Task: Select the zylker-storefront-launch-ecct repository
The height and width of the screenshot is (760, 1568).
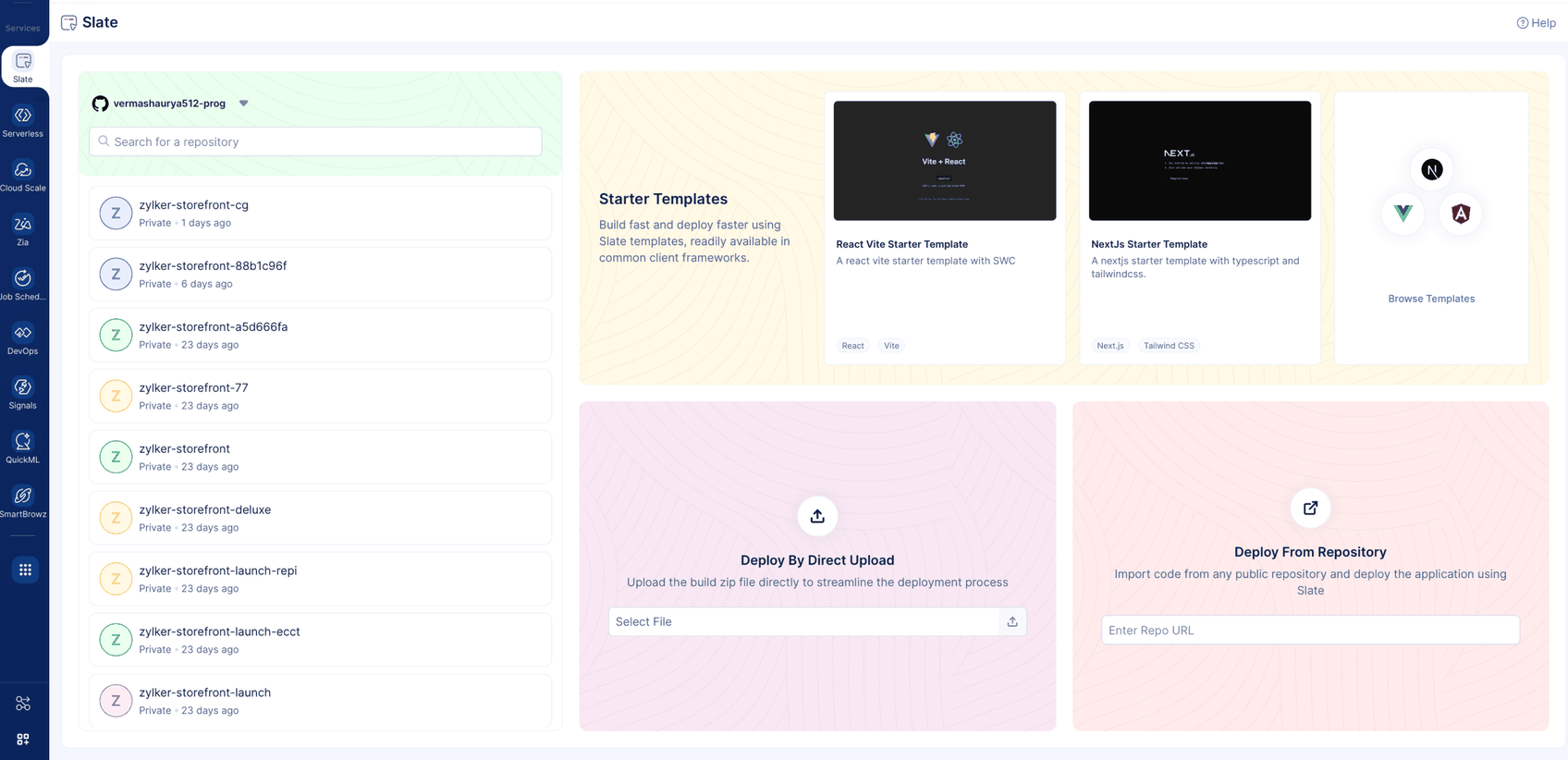Action: pyautogui.click(x=321, y=641)
